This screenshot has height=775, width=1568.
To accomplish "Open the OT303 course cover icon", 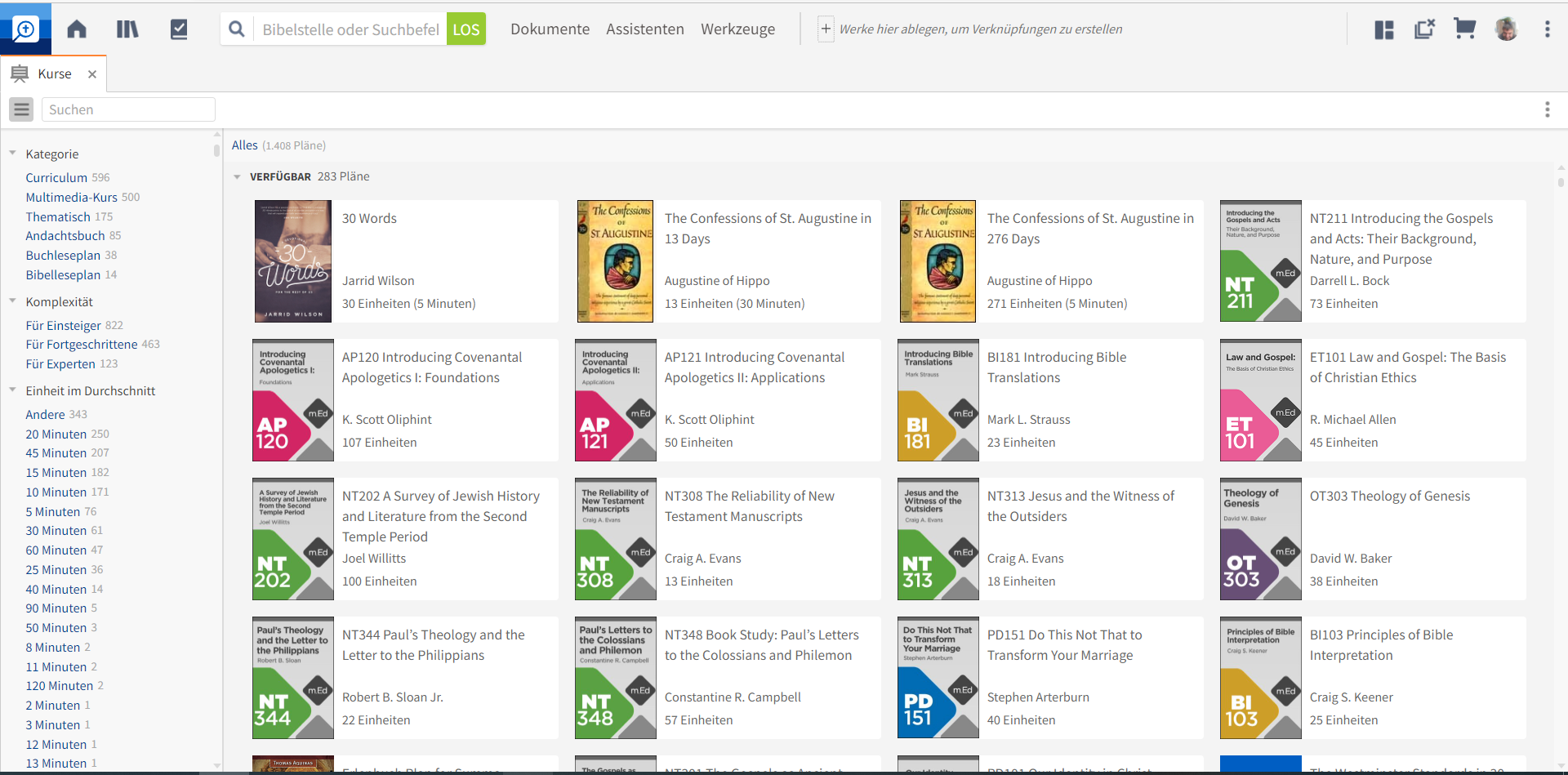I will click(1261, 539).
